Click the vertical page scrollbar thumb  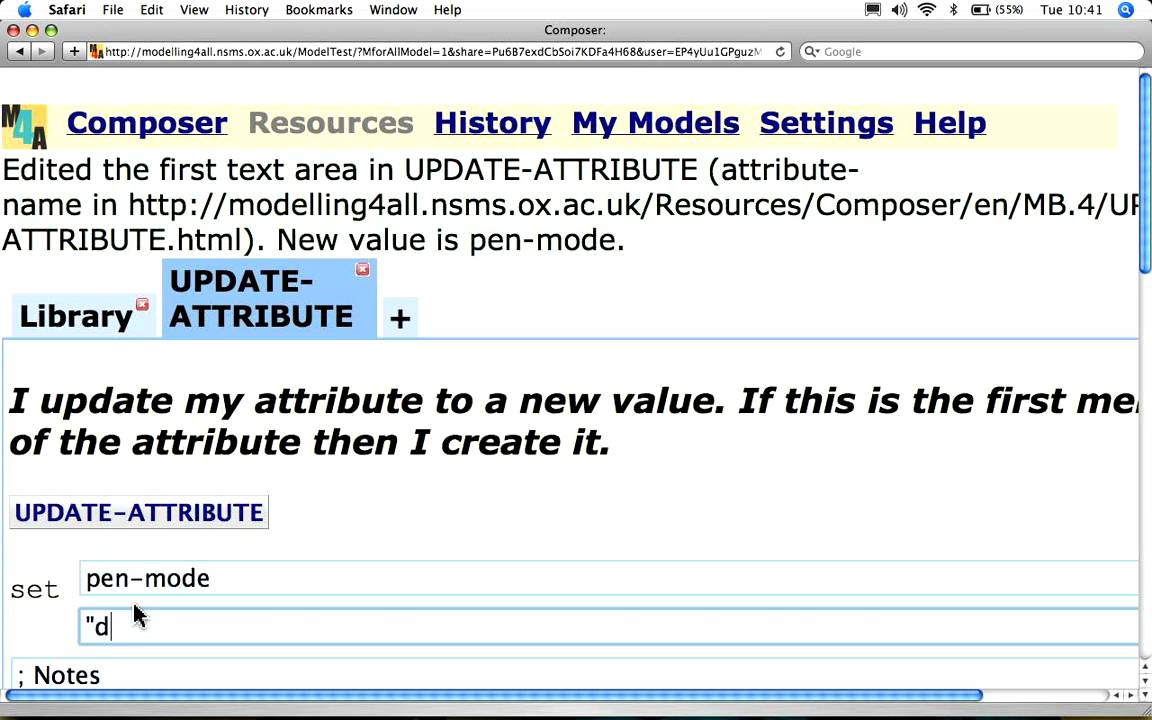1145,173
